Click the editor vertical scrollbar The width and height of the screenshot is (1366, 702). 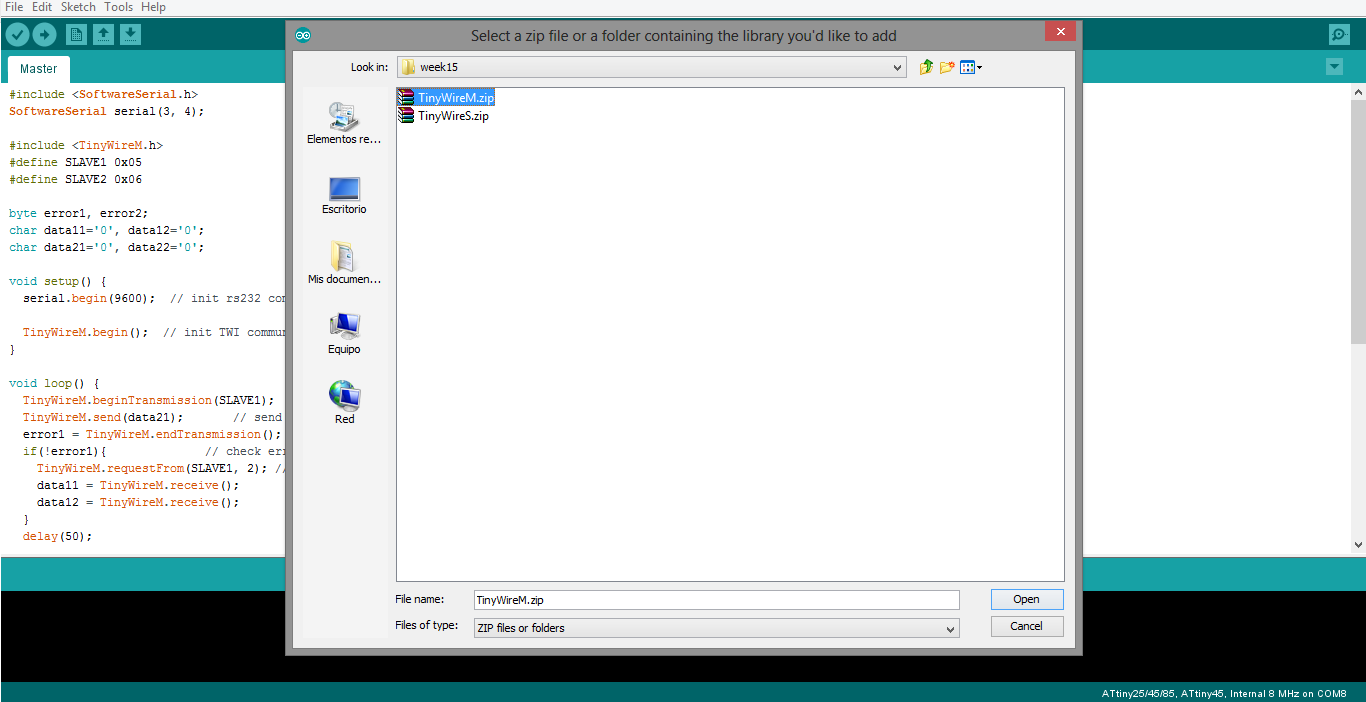1358,220
